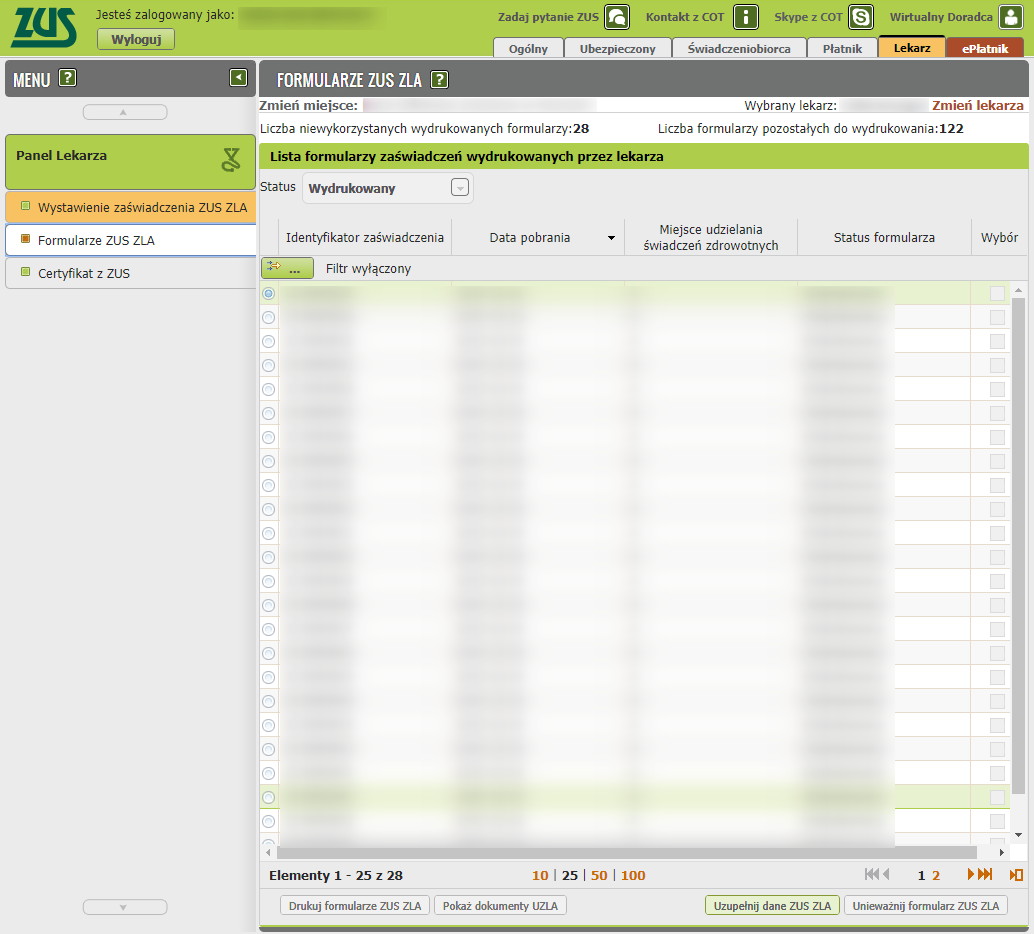Show 50 elements per page
Viewport: 1034px width, 934px height.
[599, 875]
